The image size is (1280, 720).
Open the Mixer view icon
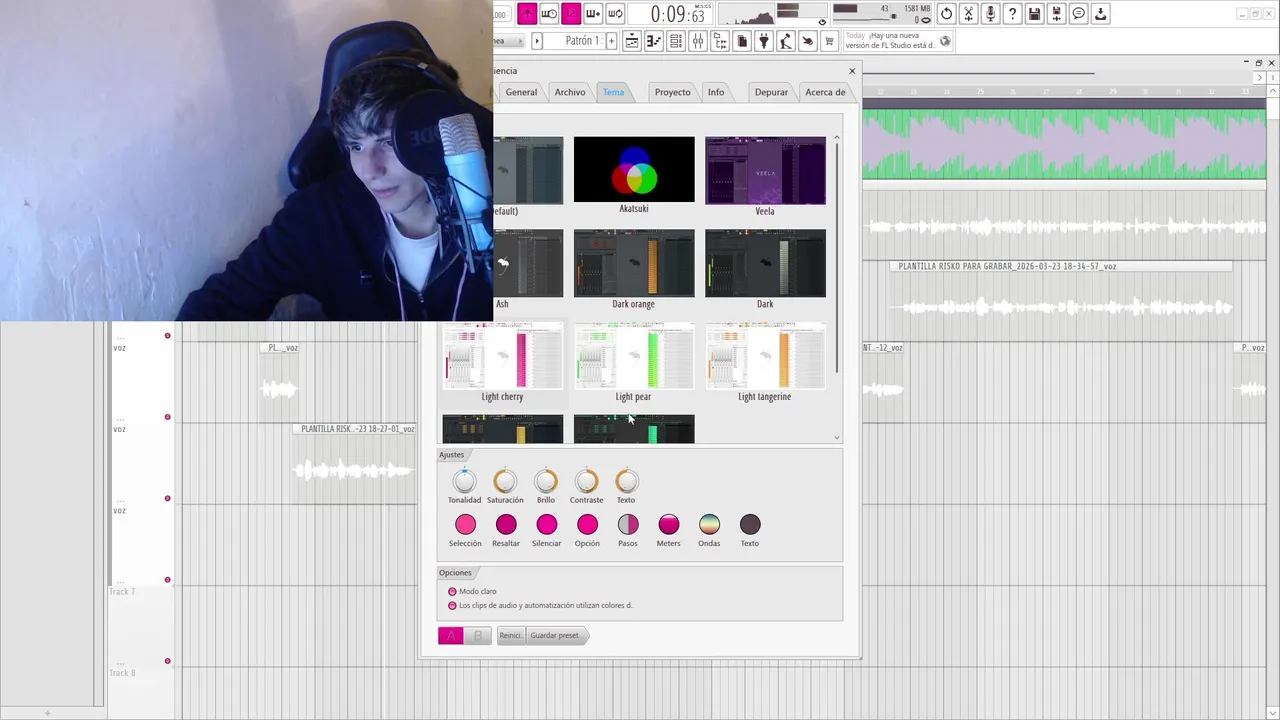click(698, 41)
